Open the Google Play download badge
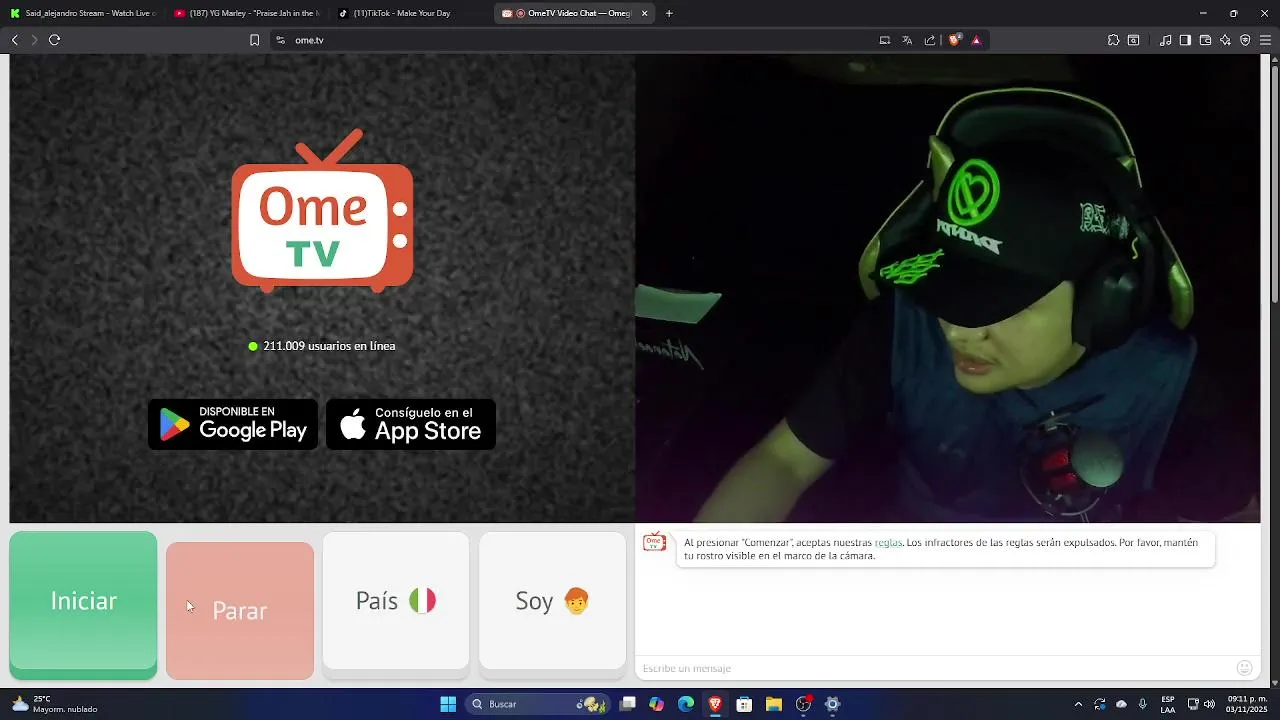Image resolution: width=1280 pixels, height=720 pixels. 233,424
